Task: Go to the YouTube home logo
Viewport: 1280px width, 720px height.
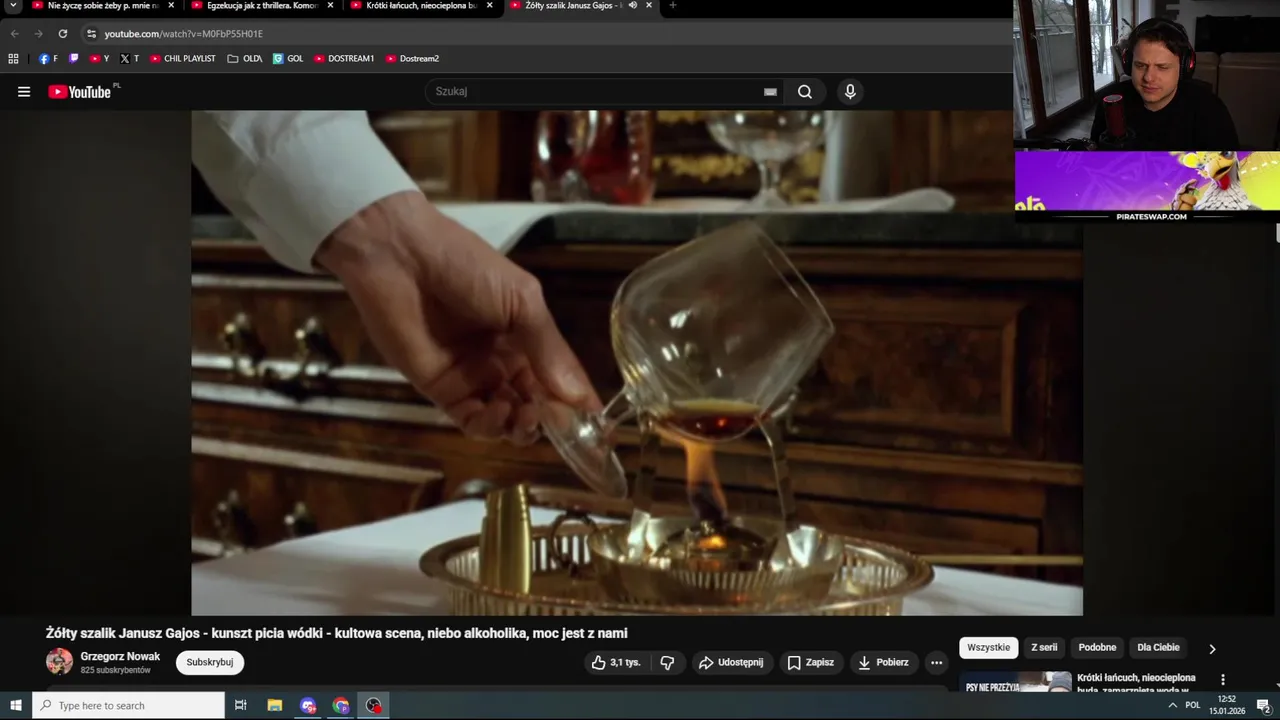Action: coord(79,92)
